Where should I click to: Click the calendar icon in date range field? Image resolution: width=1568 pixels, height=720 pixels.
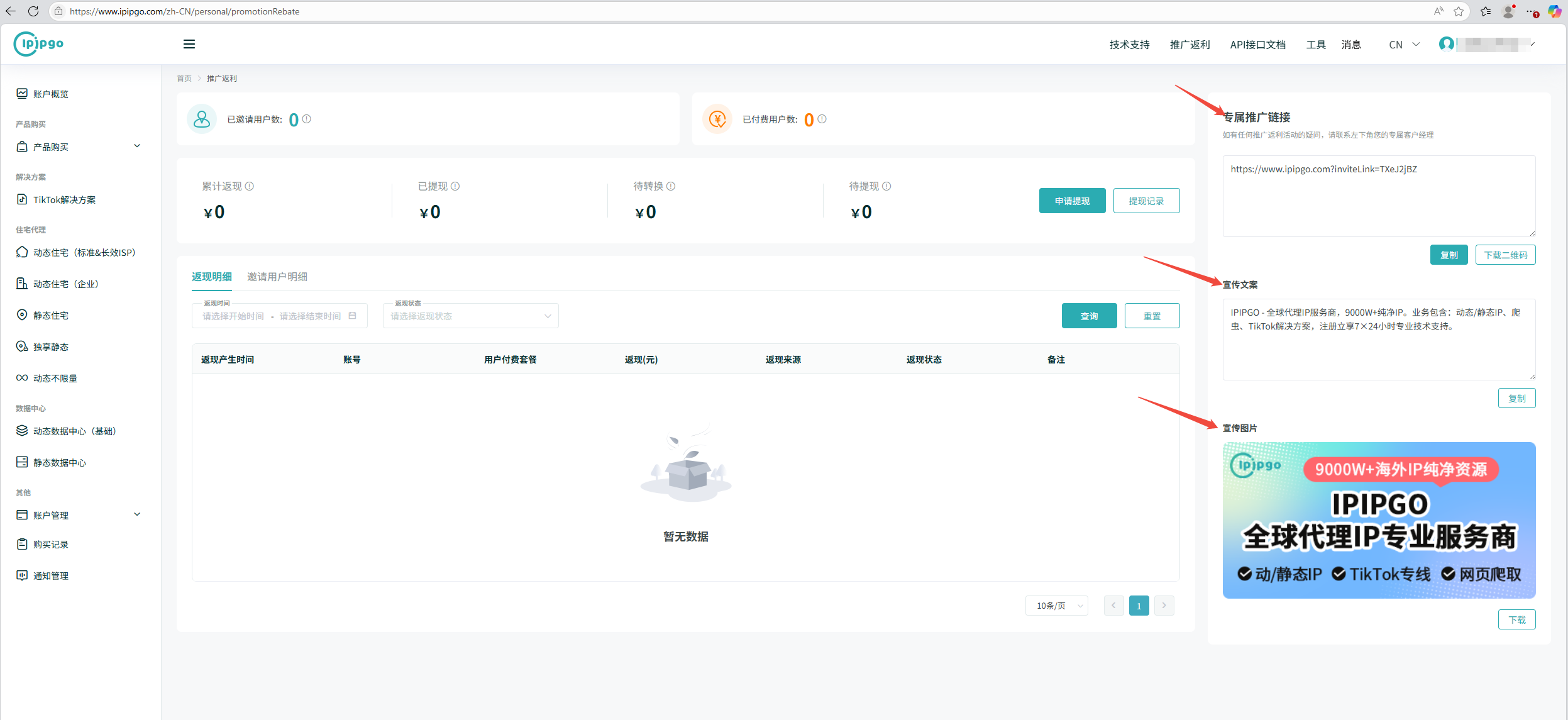(x=353, y=316)
